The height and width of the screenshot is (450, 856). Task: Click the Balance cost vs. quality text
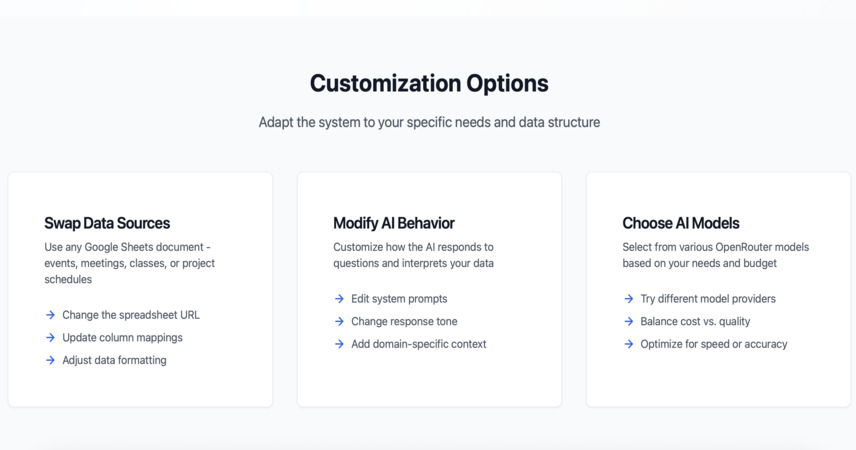[695, 322]
